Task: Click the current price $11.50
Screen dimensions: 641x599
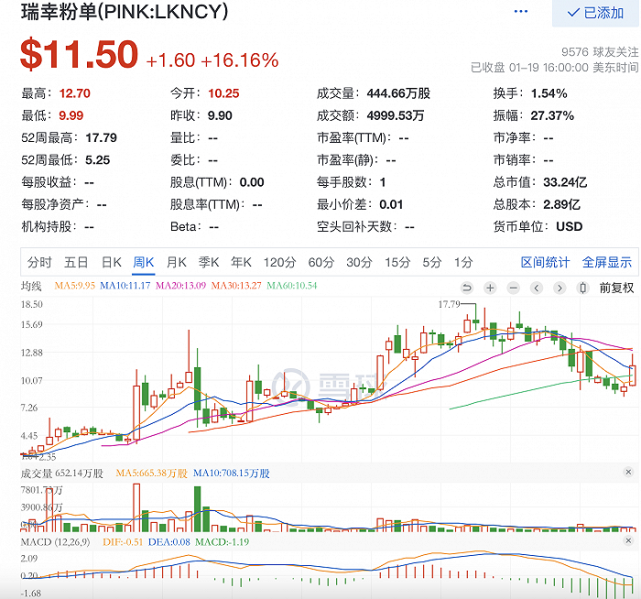Action: pos(79,54)
